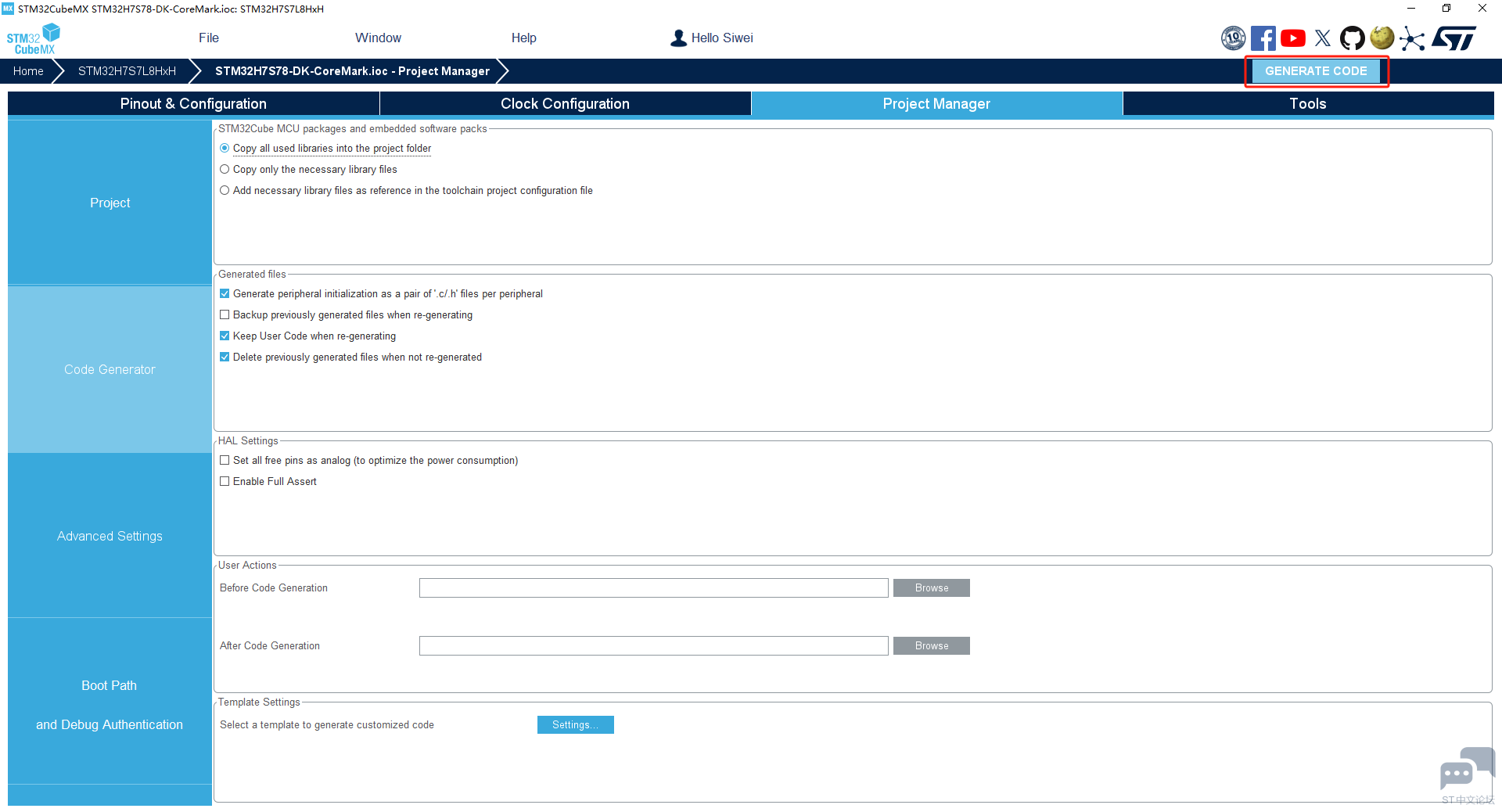Enable Full Assert checkbox

[225, 481]
